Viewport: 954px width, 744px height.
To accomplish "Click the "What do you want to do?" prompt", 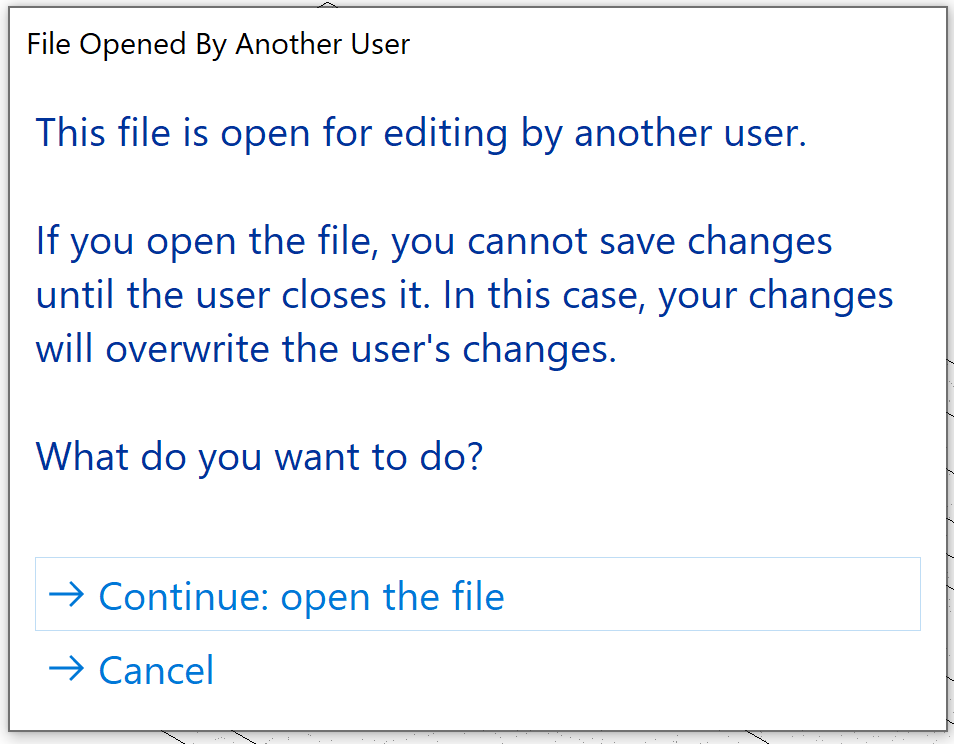I will [259, 457].
